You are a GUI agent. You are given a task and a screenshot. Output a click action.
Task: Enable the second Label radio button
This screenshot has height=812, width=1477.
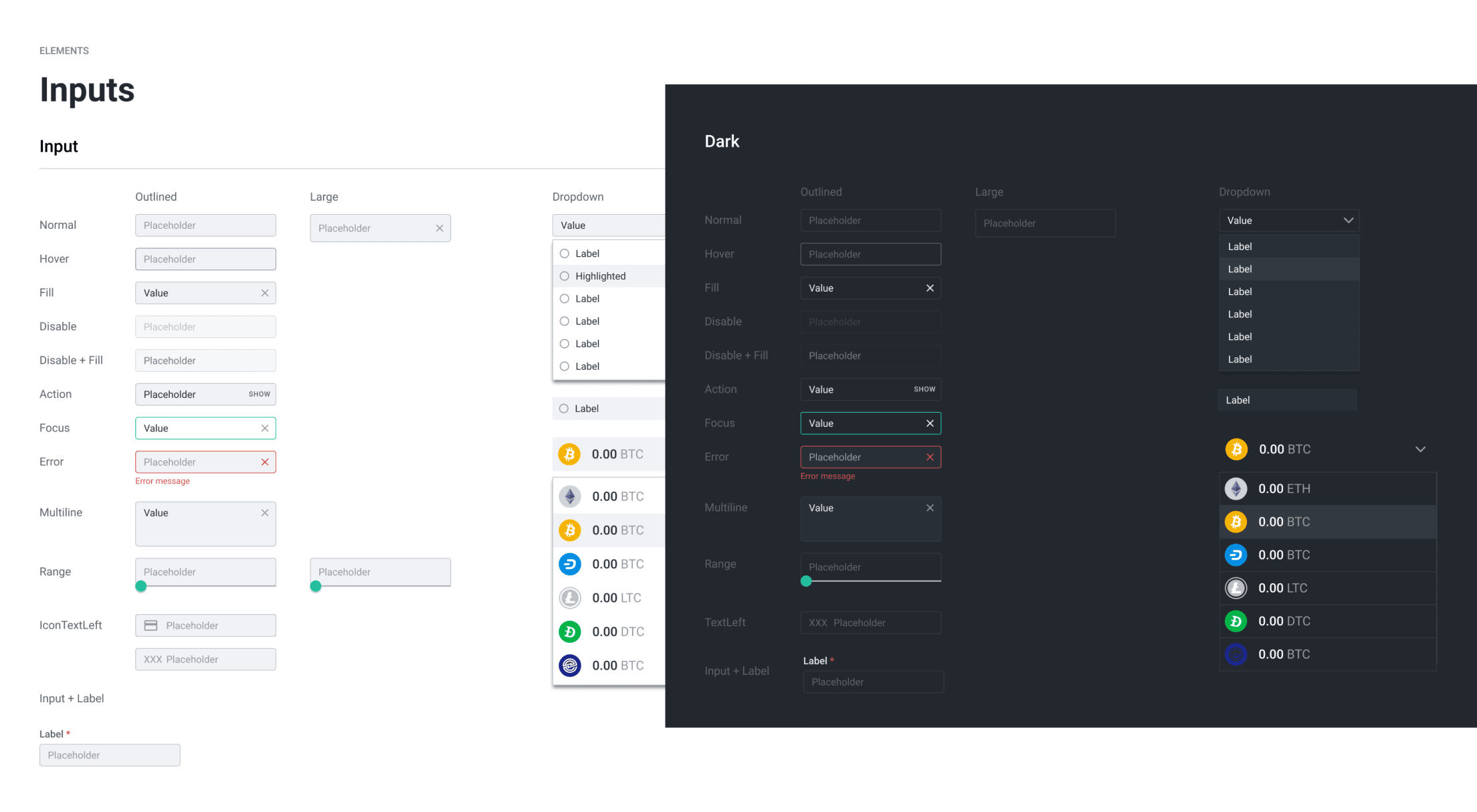563,299
